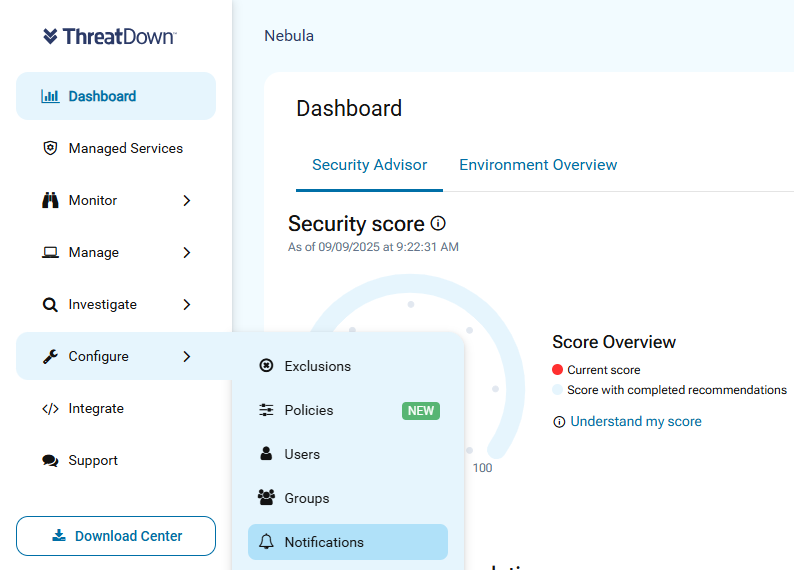Click the Monitor binoculars icon
794x570 pixels.
(x=50, y=200)
